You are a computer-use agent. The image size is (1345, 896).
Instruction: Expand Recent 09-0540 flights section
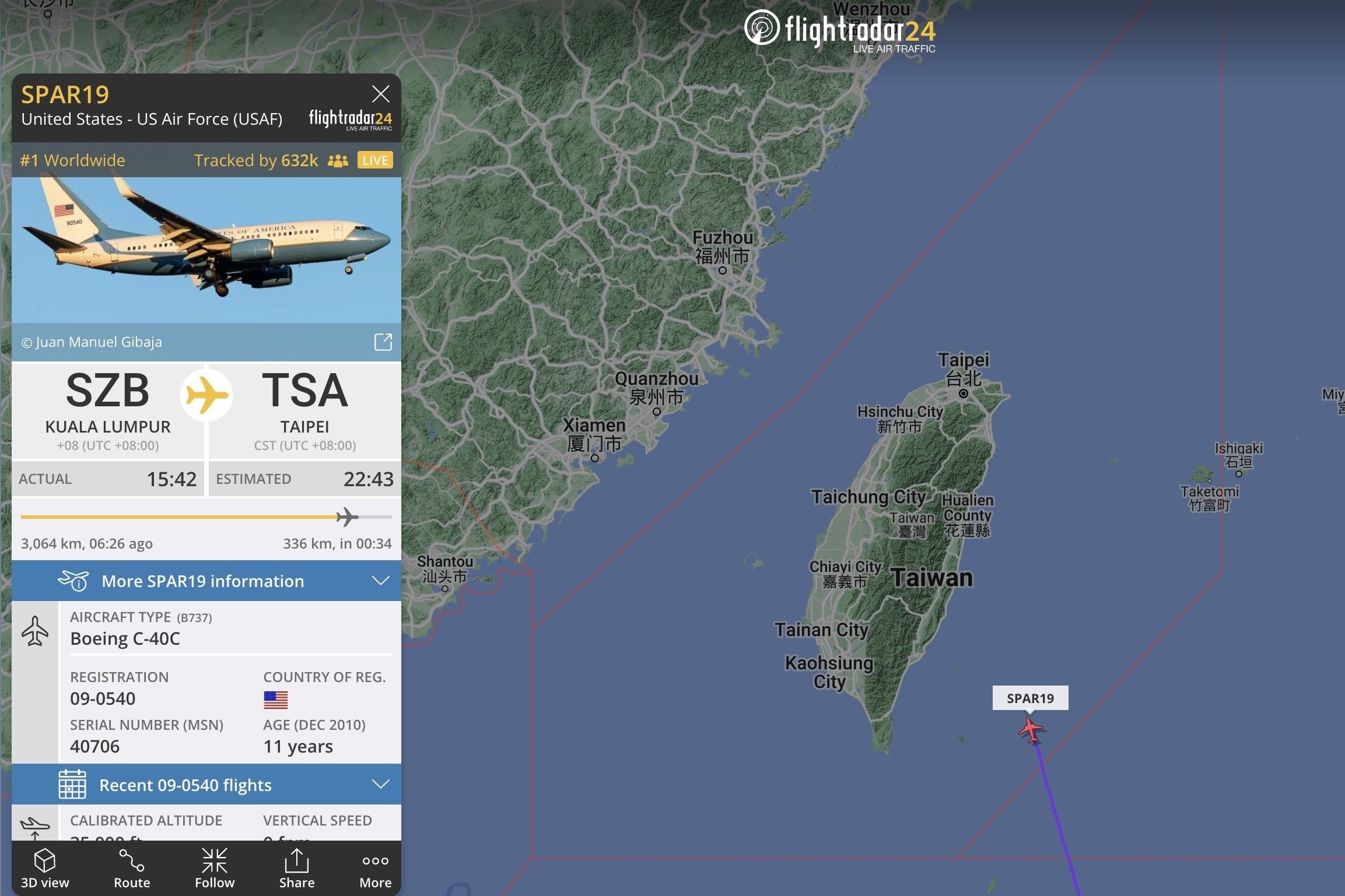pyautogui.click(x=206, y=785)
